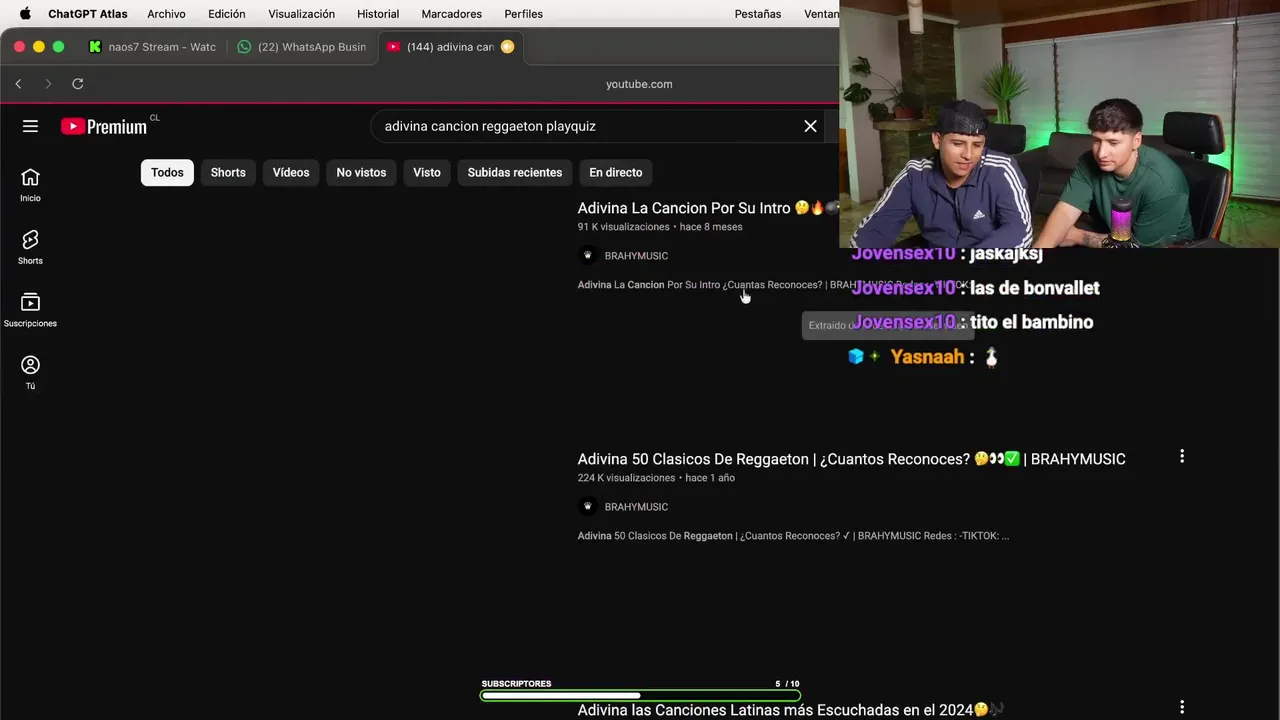Open options for Canciones Latinas 2024 video
This screenshot has width=1280, height=720.
pyautogui.click(x=1182, y=707)
